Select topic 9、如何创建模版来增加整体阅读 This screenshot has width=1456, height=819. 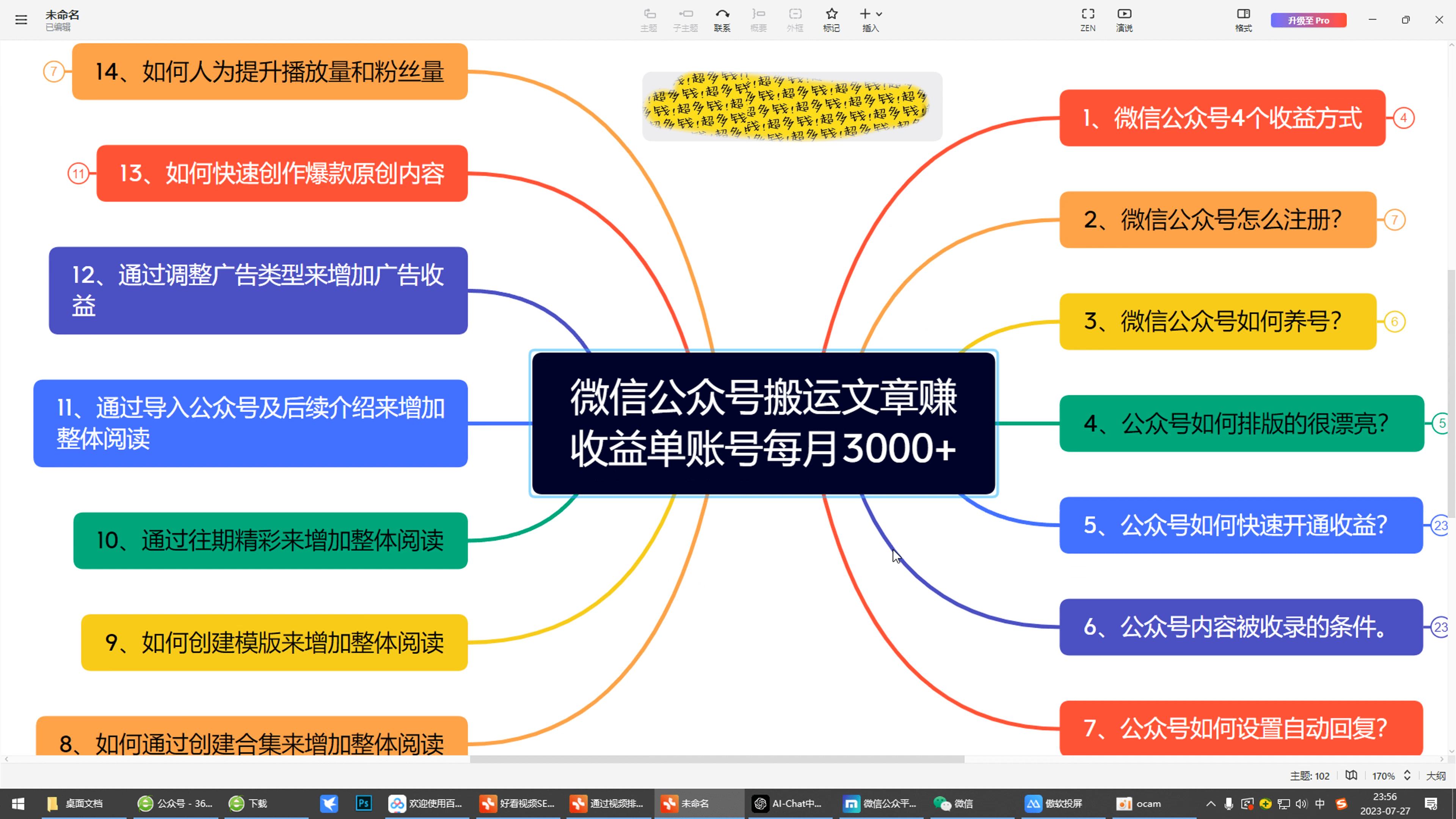[x=275, y=643]
